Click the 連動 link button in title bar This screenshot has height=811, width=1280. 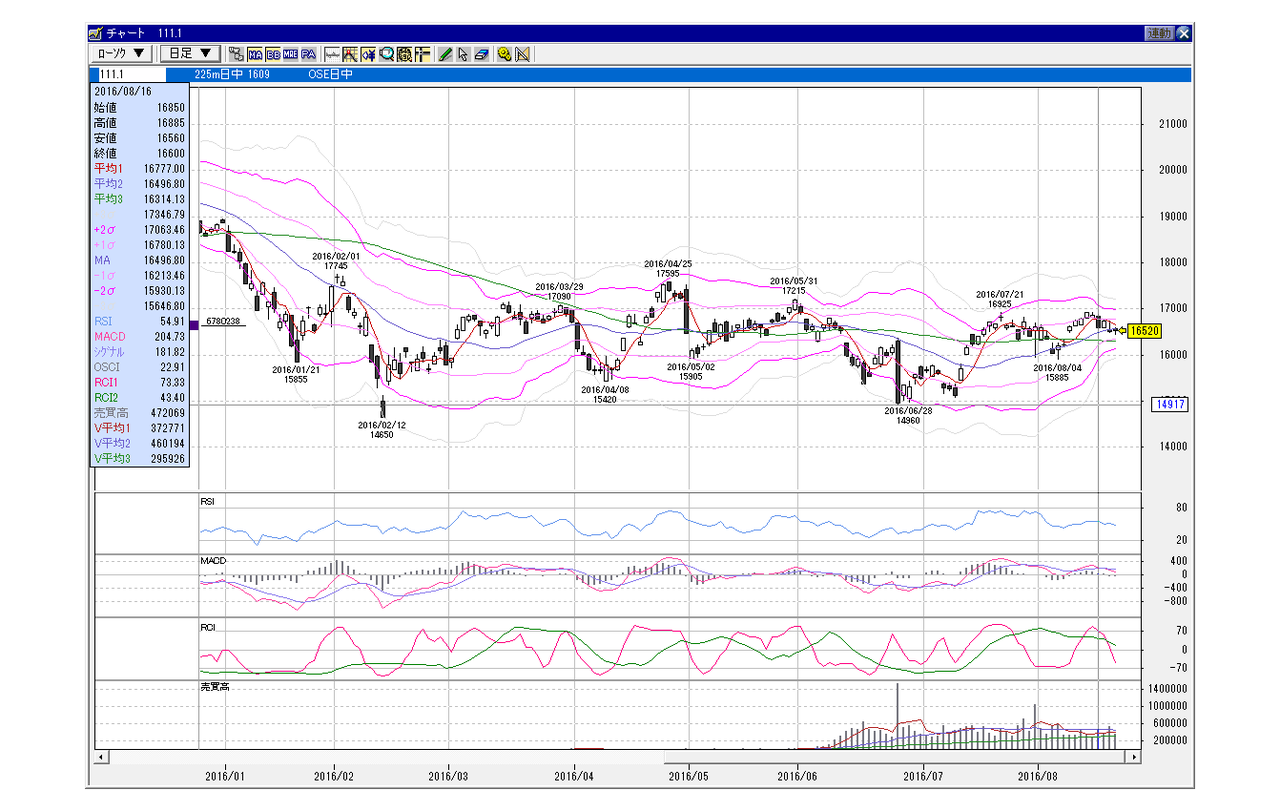click(1159, 33)
